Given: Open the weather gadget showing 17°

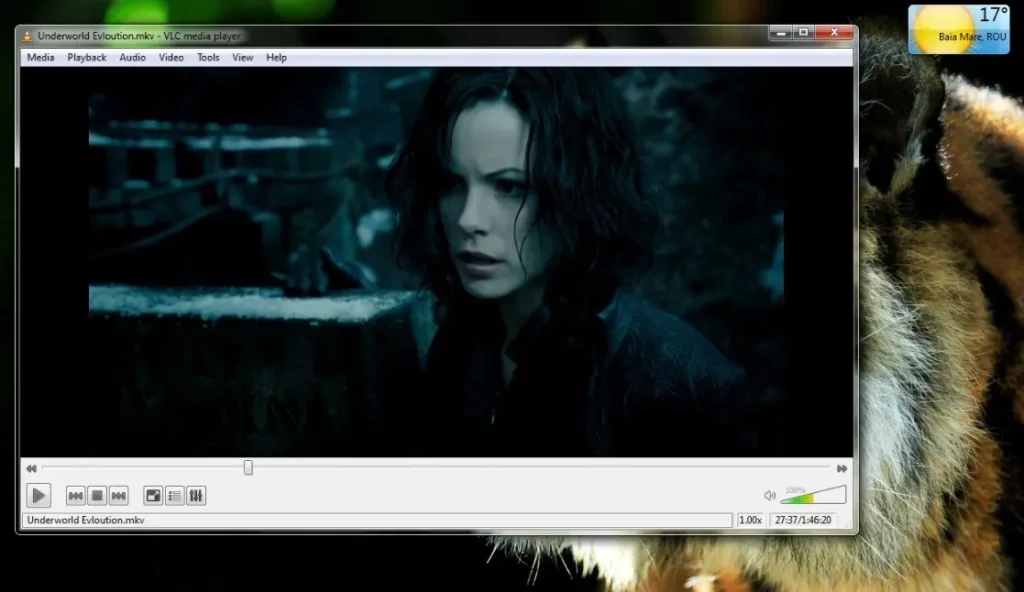Looking at the screenshot, I should pyautogui.click(x=959, y=29).
